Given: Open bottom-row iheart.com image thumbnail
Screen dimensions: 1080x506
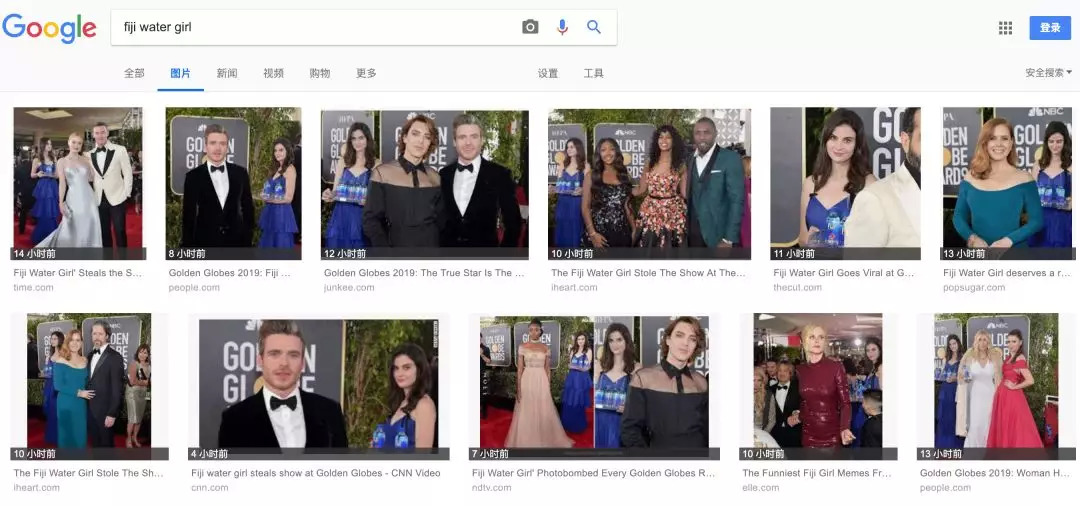Looking at the screenshot, I should pos(90,387).
